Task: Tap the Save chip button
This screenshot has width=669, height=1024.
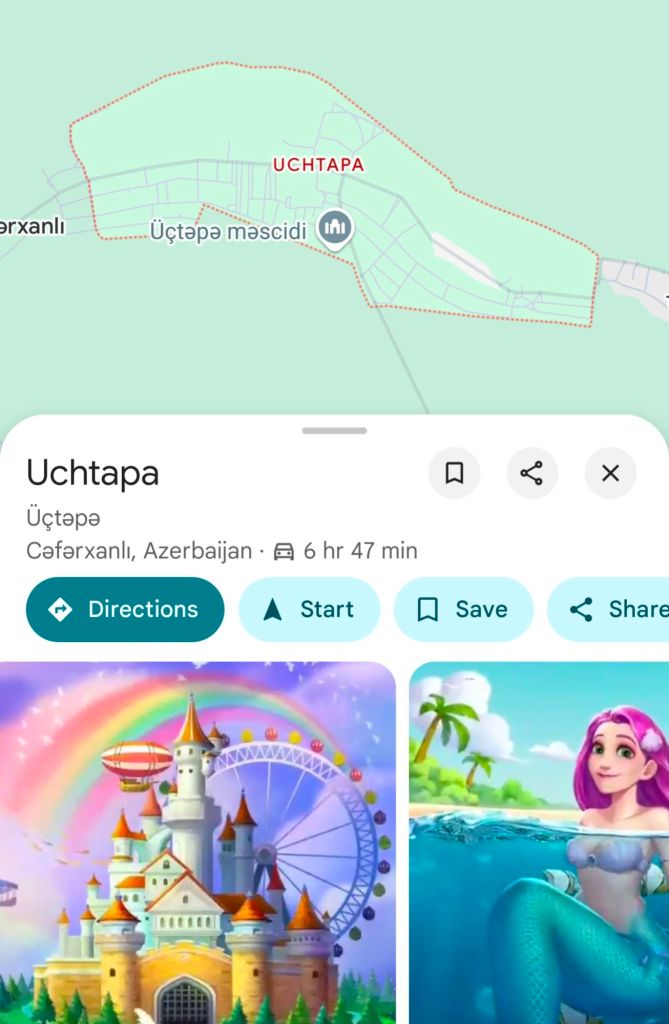Action: click(x=463, y=609)
